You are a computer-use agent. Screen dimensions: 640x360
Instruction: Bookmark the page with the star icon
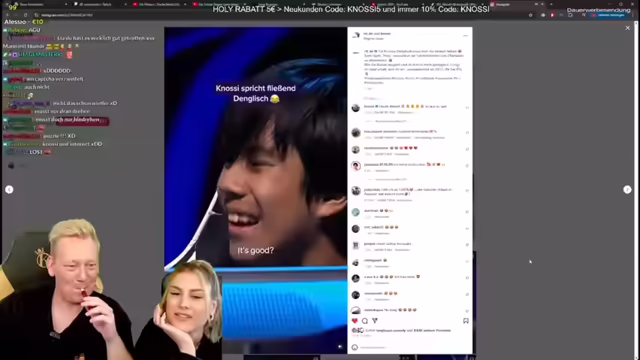click(x=531, y=15)
